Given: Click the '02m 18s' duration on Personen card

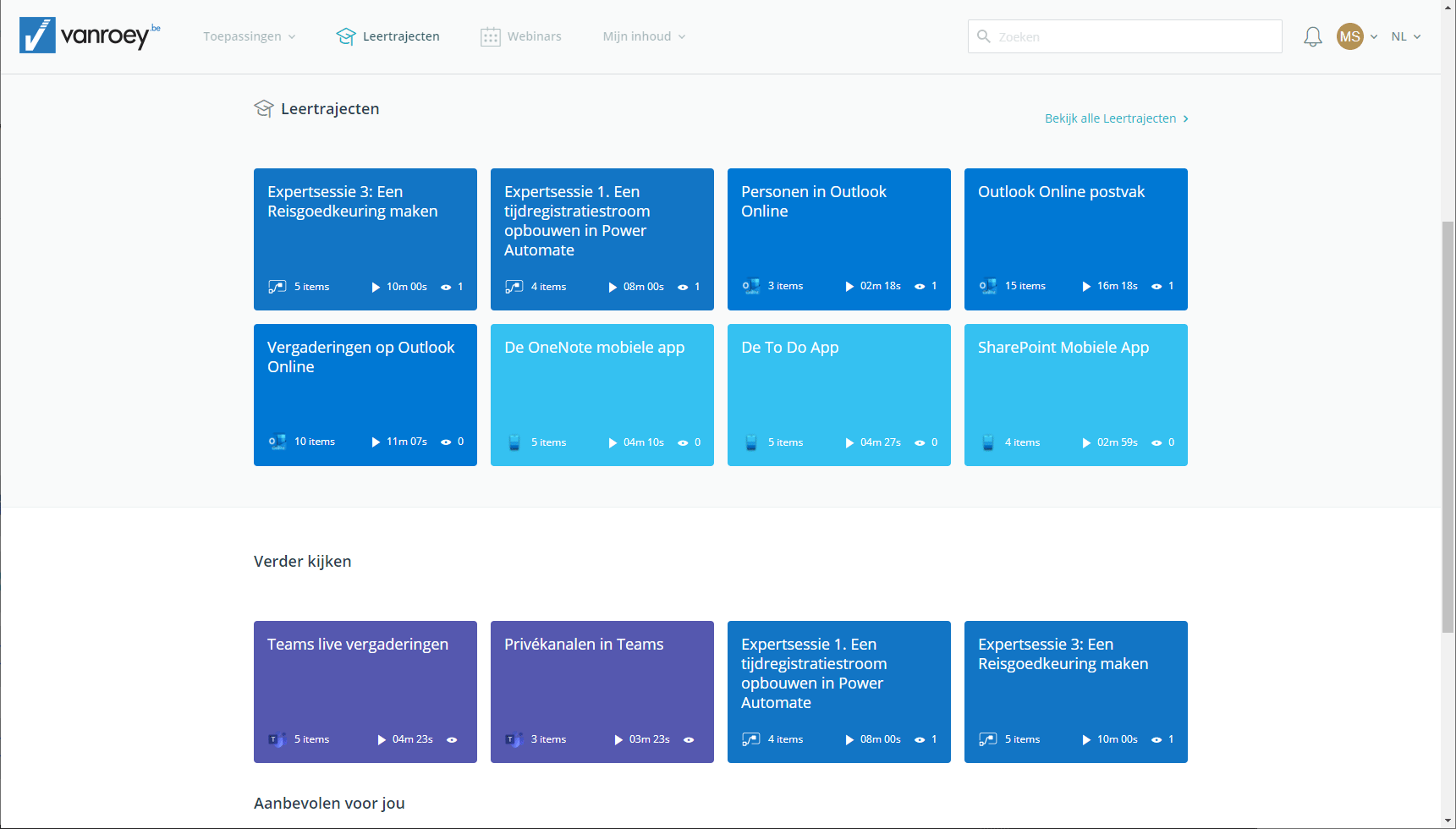Looking at the screenshot, I should (x=881, y=286).
